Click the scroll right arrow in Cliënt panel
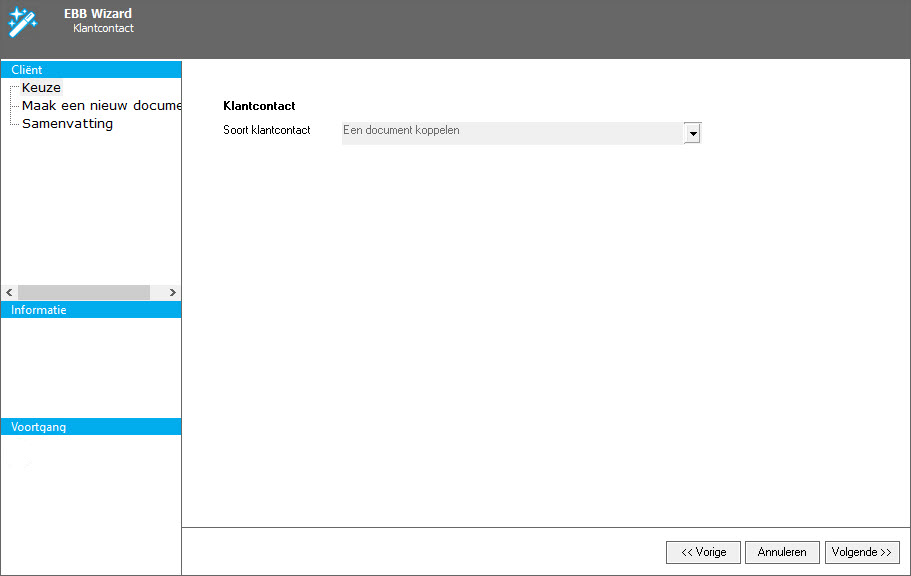Viewport: 911px width, 576px height. point(172,293)
